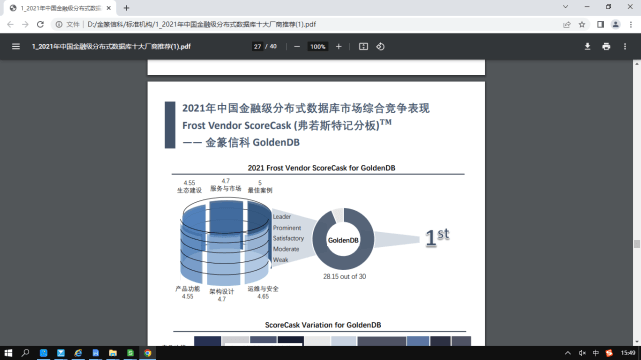Viewport: 641px width, 360px height.
Task: Open File Explorer from taskbar
Action: pyautogui.click(x=113, y=353)
